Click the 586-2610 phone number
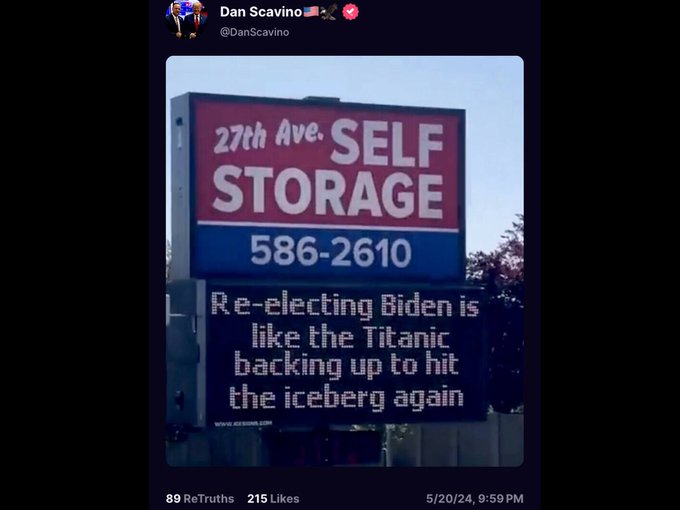 330,251
